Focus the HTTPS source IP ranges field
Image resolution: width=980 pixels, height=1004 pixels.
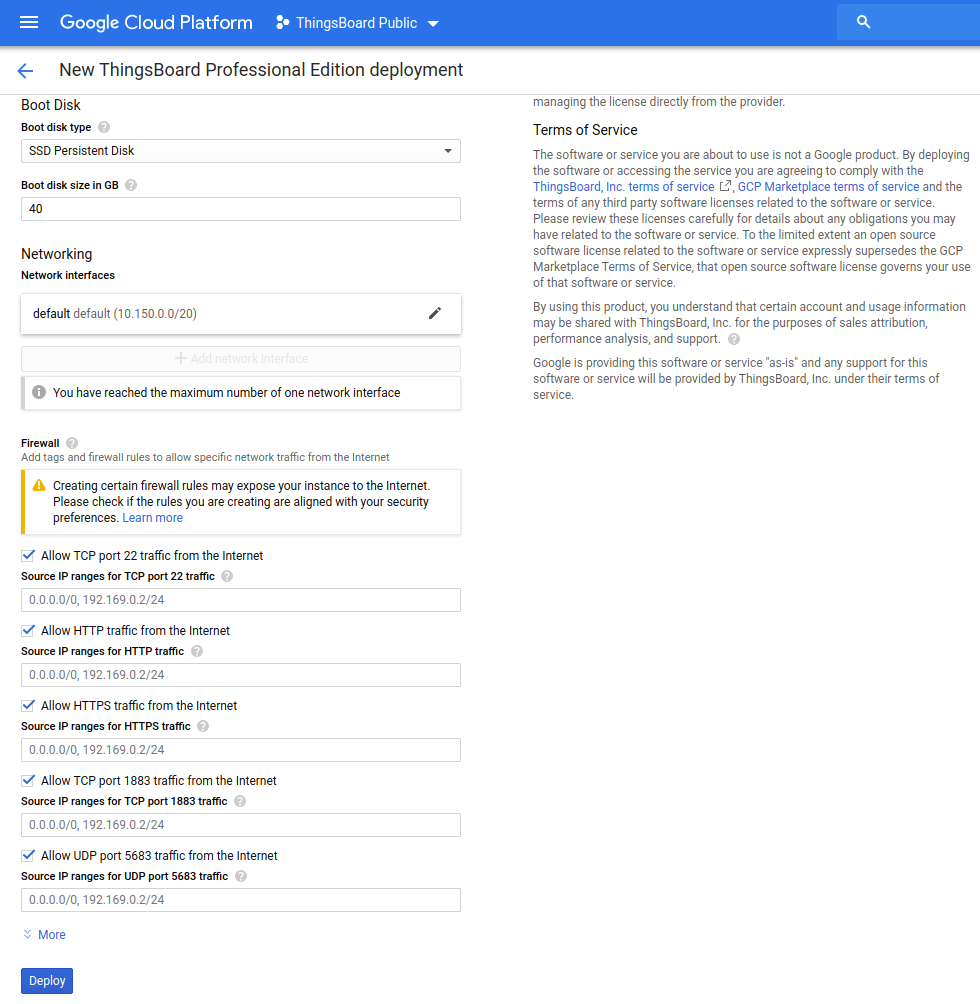(241, 750)
